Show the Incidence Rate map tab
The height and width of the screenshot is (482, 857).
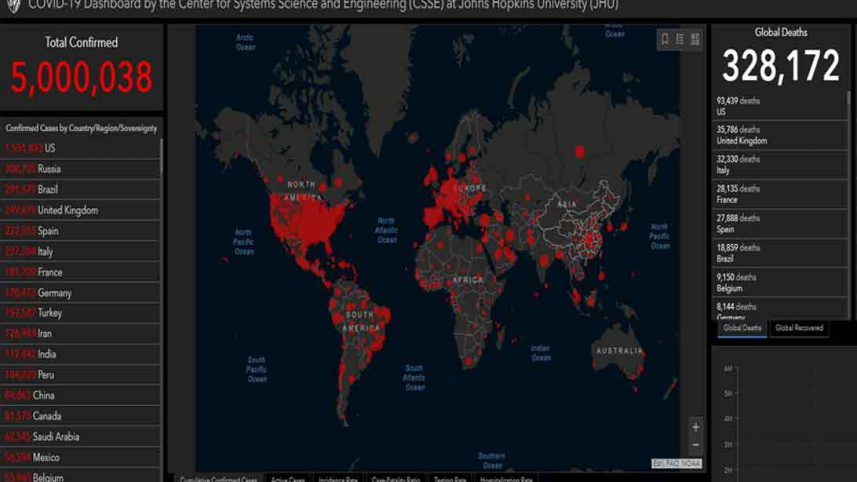pos(339,479)
